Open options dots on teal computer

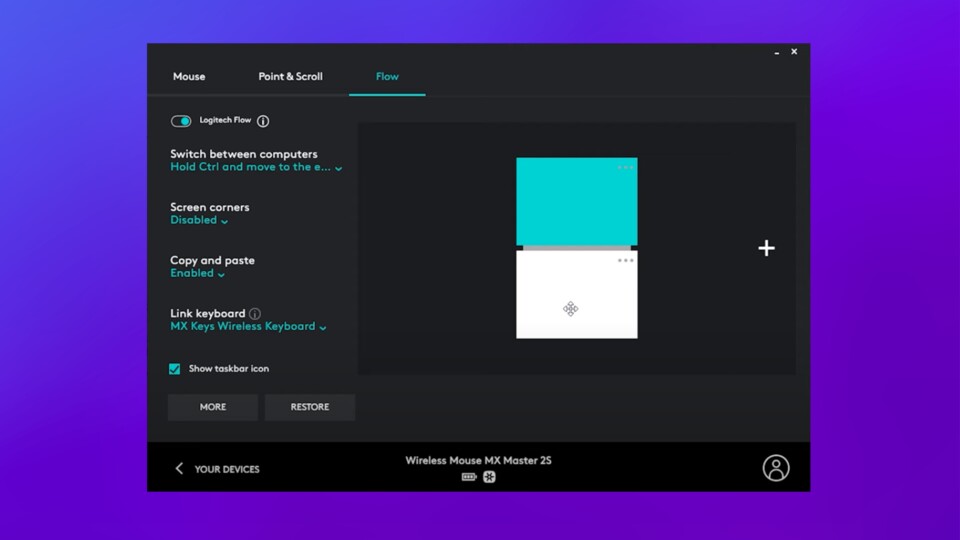[625, 167]
